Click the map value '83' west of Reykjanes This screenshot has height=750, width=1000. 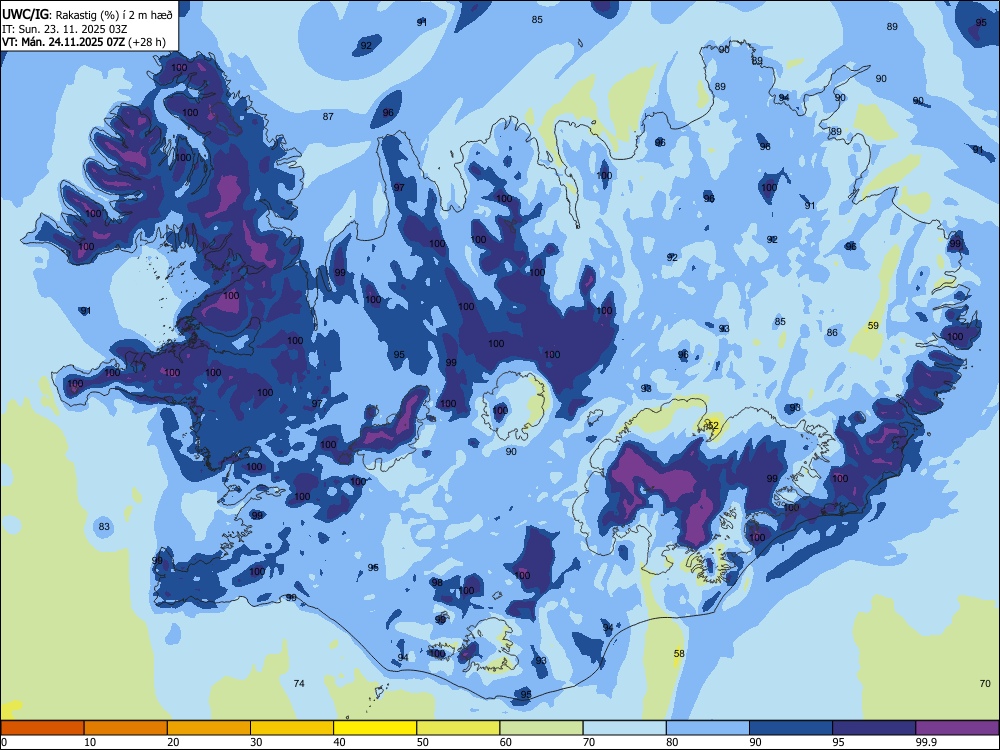[x=104, y=527]
